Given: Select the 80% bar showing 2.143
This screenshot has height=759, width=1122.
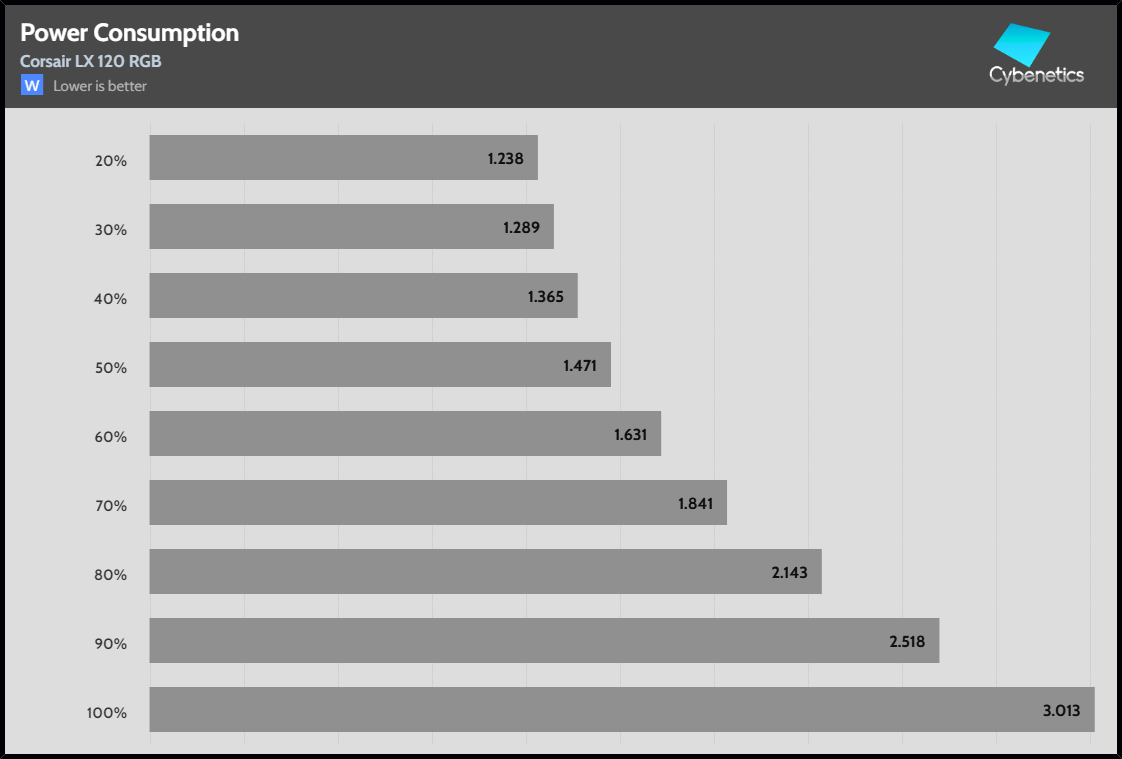Looking at the screenshot, I should click(485, 572).
